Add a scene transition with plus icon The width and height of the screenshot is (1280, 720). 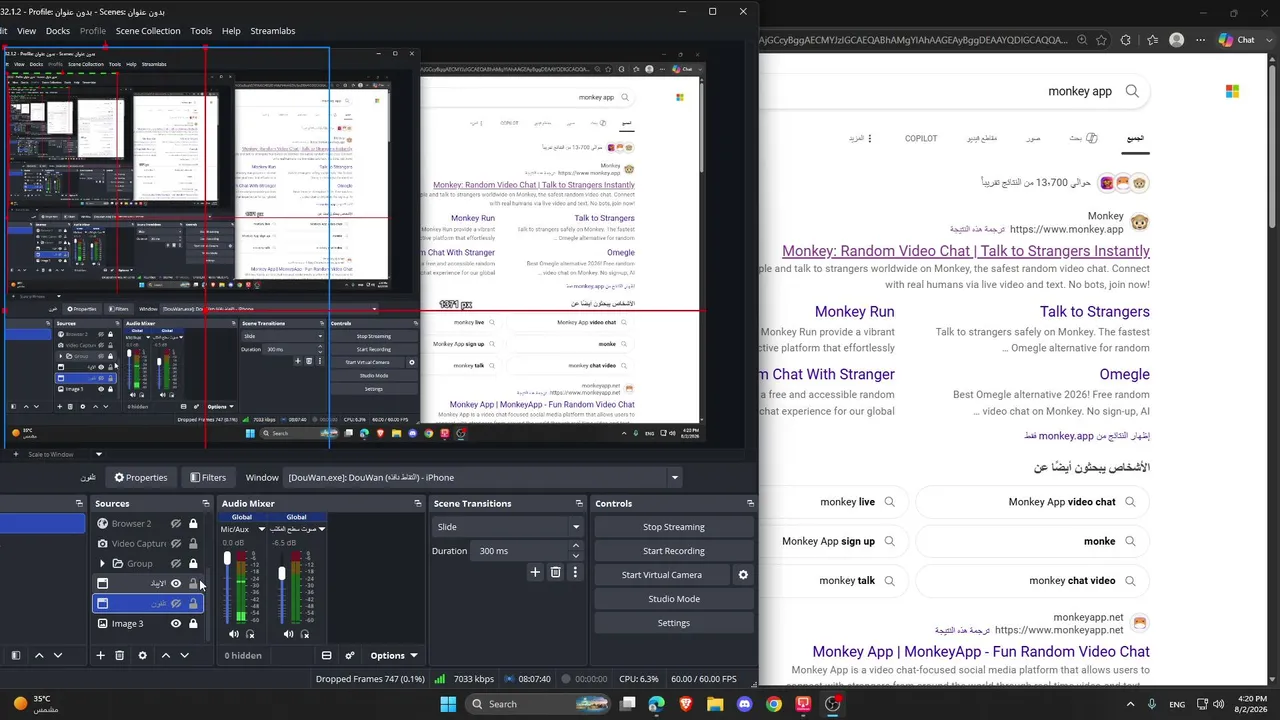tap(535, 572)
